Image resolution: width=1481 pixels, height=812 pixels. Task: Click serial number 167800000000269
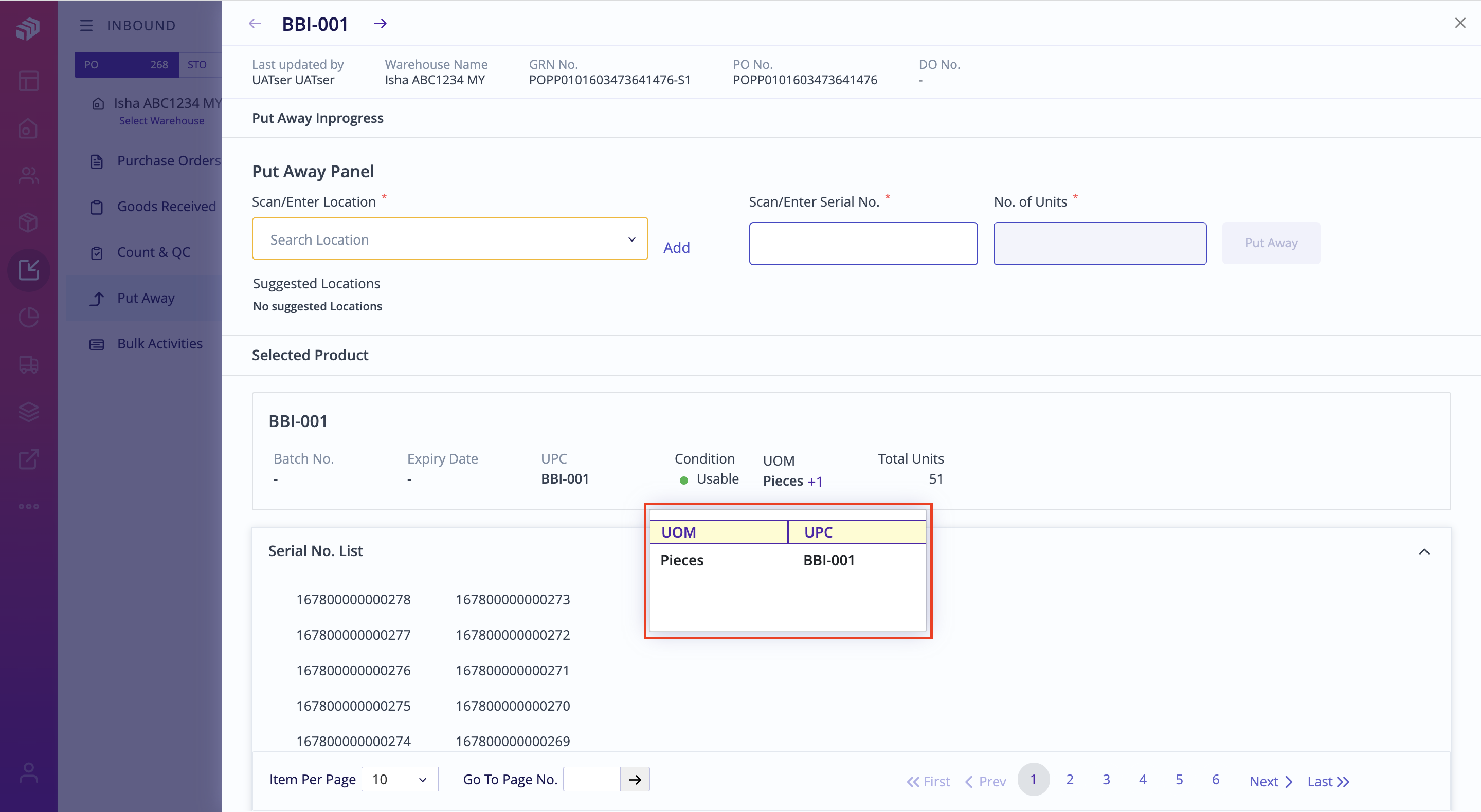coord(512,741)
